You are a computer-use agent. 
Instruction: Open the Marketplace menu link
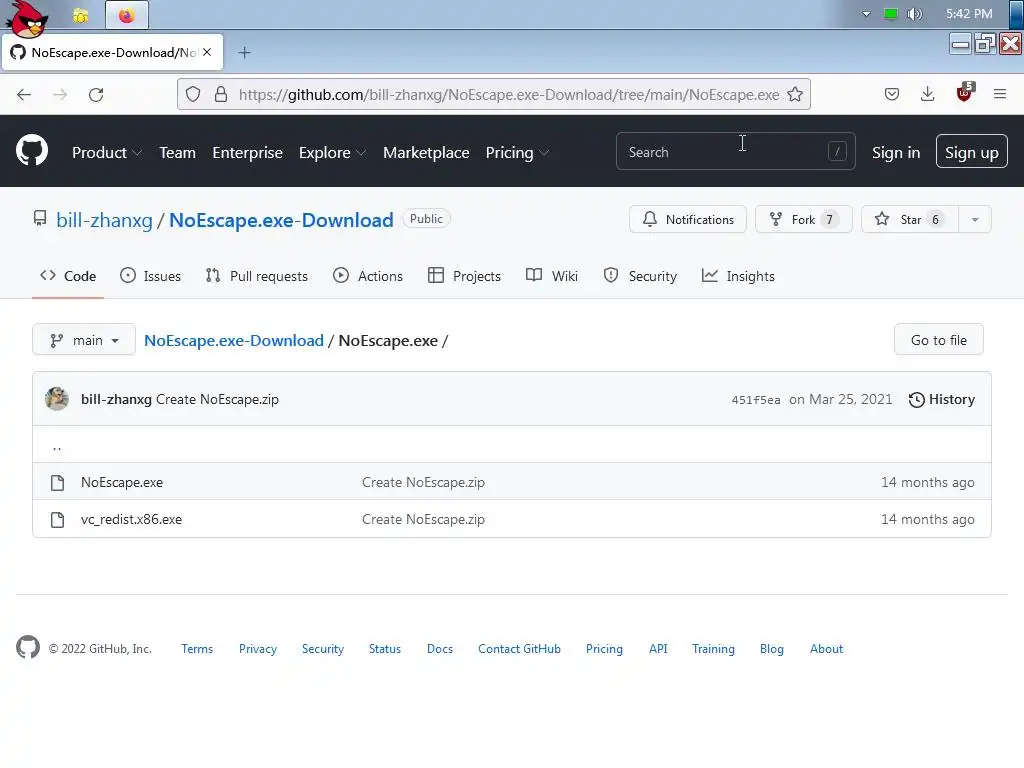(426, 153)
